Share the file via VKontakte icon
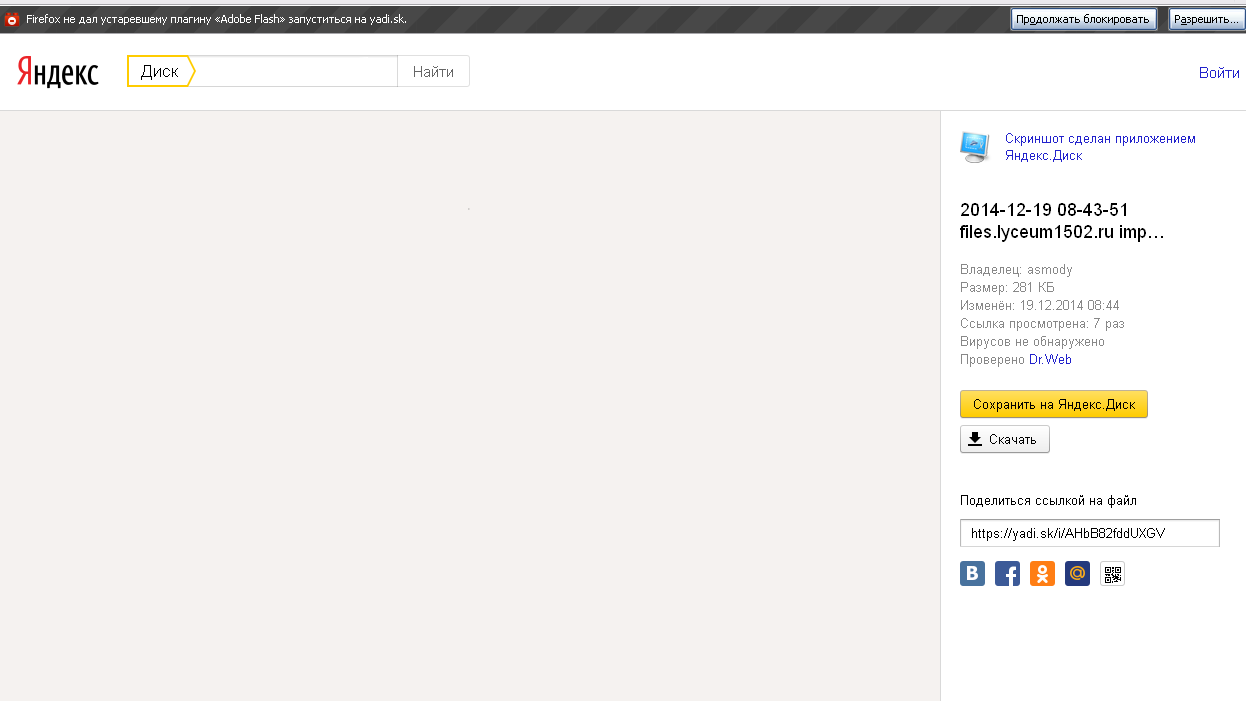The height and width of the screenshot is (701, 1246). [972, 573]
